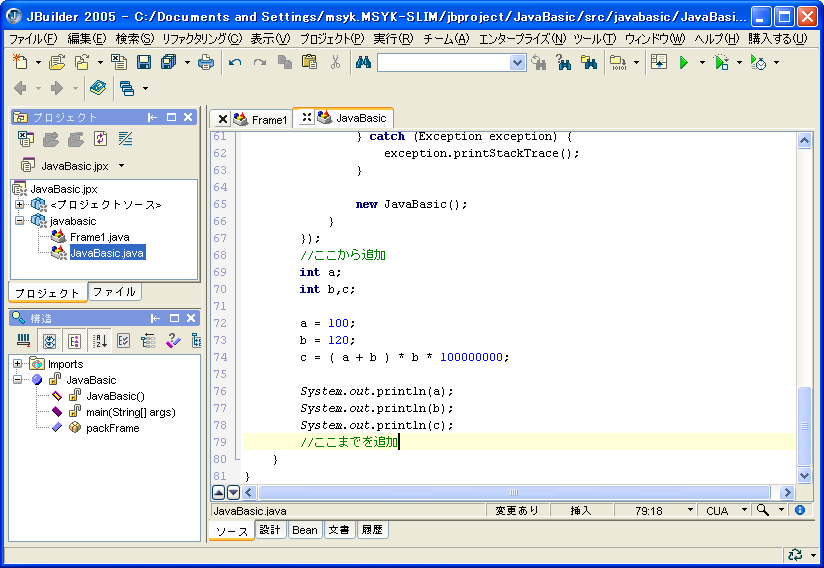Click the Debug project icon
The image size is (824, 568).
pyautogui.click(x=721, y=62)
